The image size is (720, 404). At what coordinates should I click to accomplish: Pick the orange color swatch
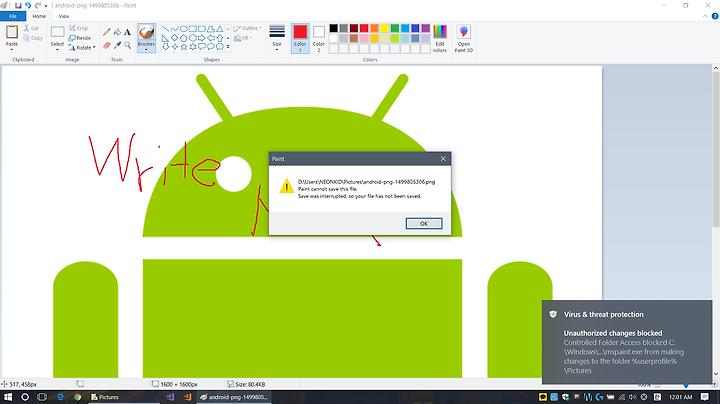[x=375, y=28]
